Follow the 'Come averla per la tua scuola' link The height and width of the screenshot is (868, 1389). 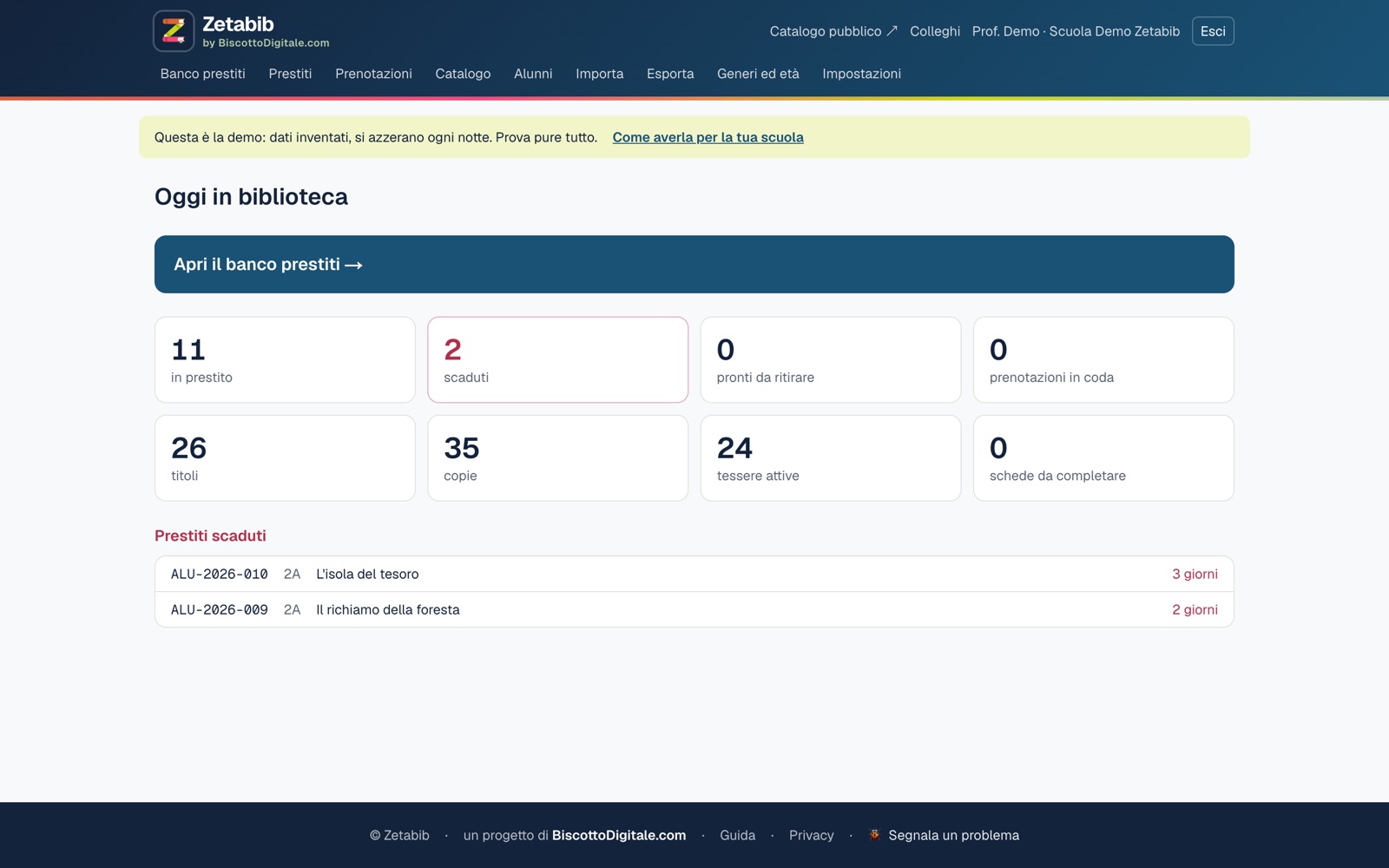click(x=708, y=137)
